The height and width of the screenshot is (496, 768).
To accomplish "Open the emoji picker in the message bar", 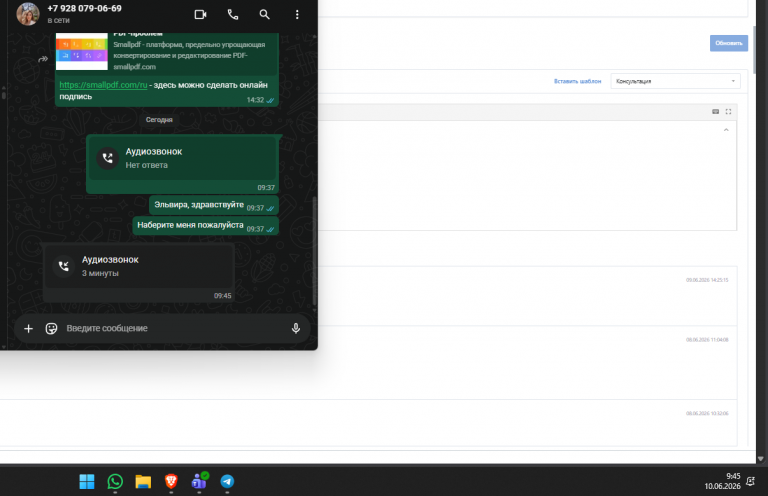I will [51, 329].
